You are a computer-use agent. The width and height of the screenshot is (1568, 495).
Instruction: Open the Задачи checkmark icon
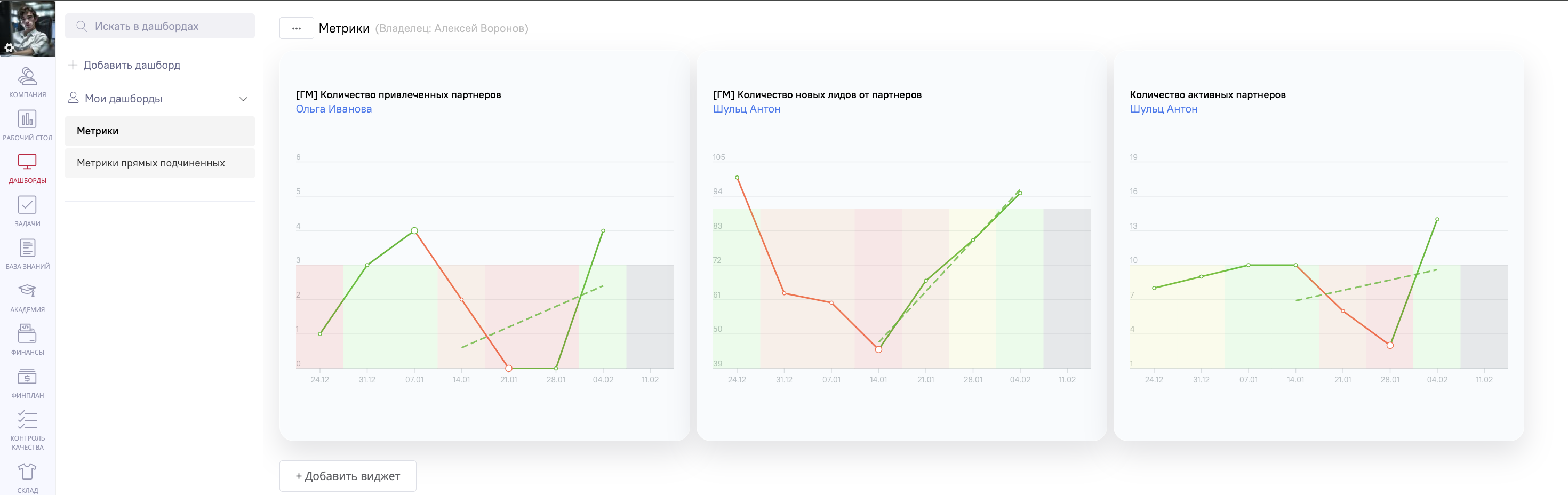[27, 205]
